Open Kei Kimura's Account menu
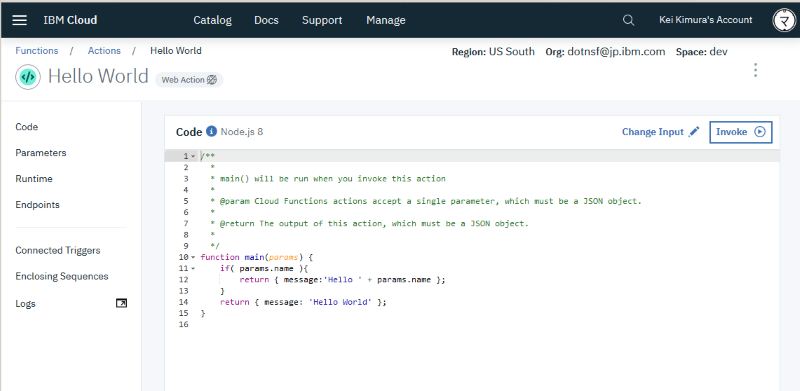Image resolution: width=800 pixels, height=391 pixels. pyautogui.click(x=706, y=20)
